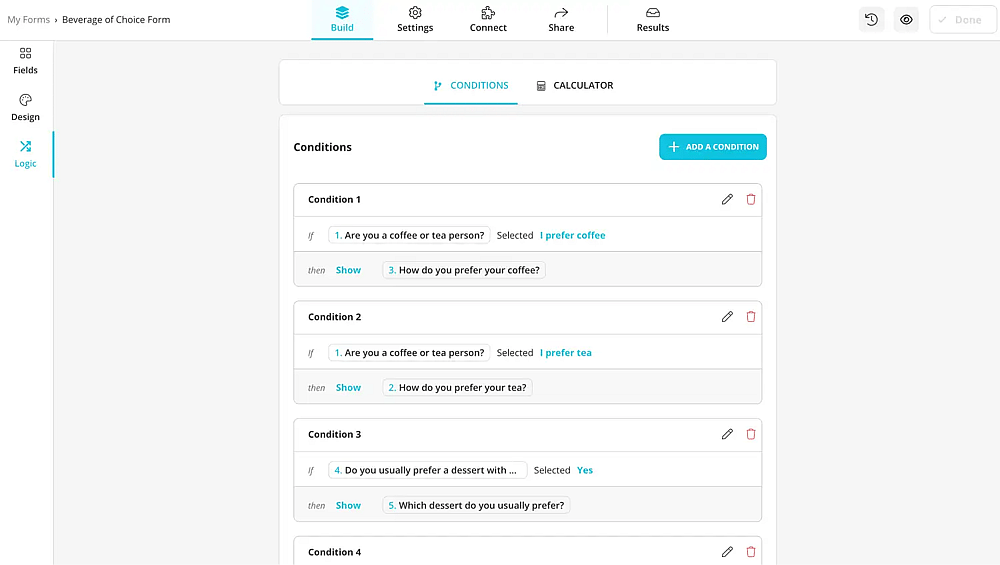Edit Condition 2 with pencil icon
Screen dimensions: 1000x565
(x=727, y=317)
